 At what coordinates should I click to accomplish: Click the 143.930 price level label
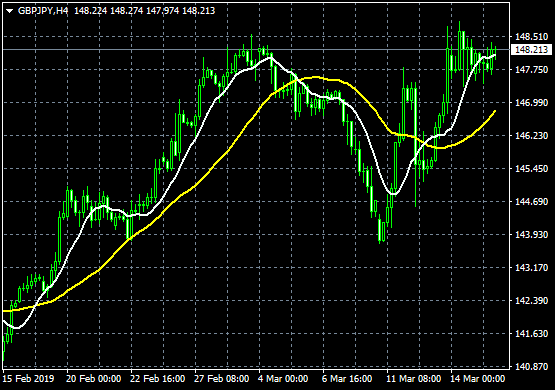(x=531, y=235)
